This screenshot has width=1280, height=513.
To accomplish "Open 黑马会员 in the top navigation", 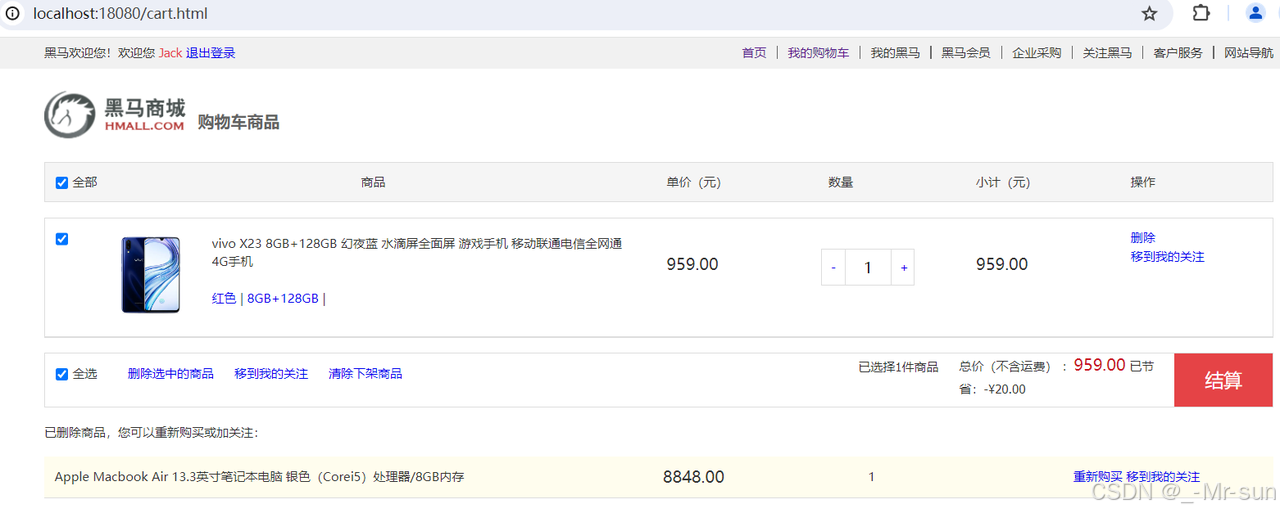I will coord(966,53).
